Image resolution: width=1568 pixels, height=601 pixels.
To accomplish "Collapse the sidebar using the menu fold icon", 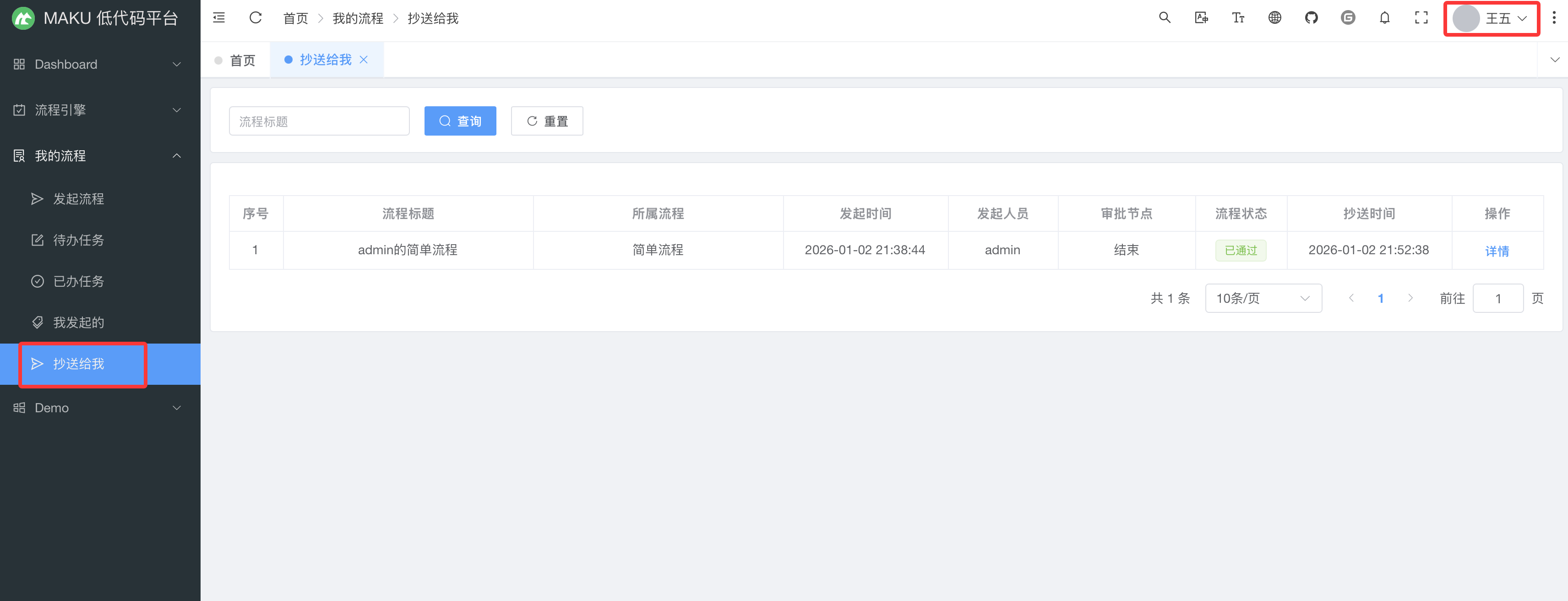I will coord(219,18).
